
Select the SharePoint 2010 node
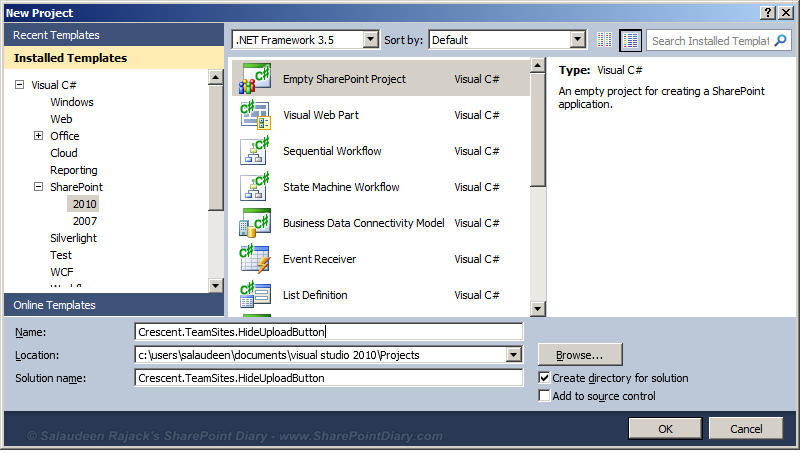click(x=84, y=204)
